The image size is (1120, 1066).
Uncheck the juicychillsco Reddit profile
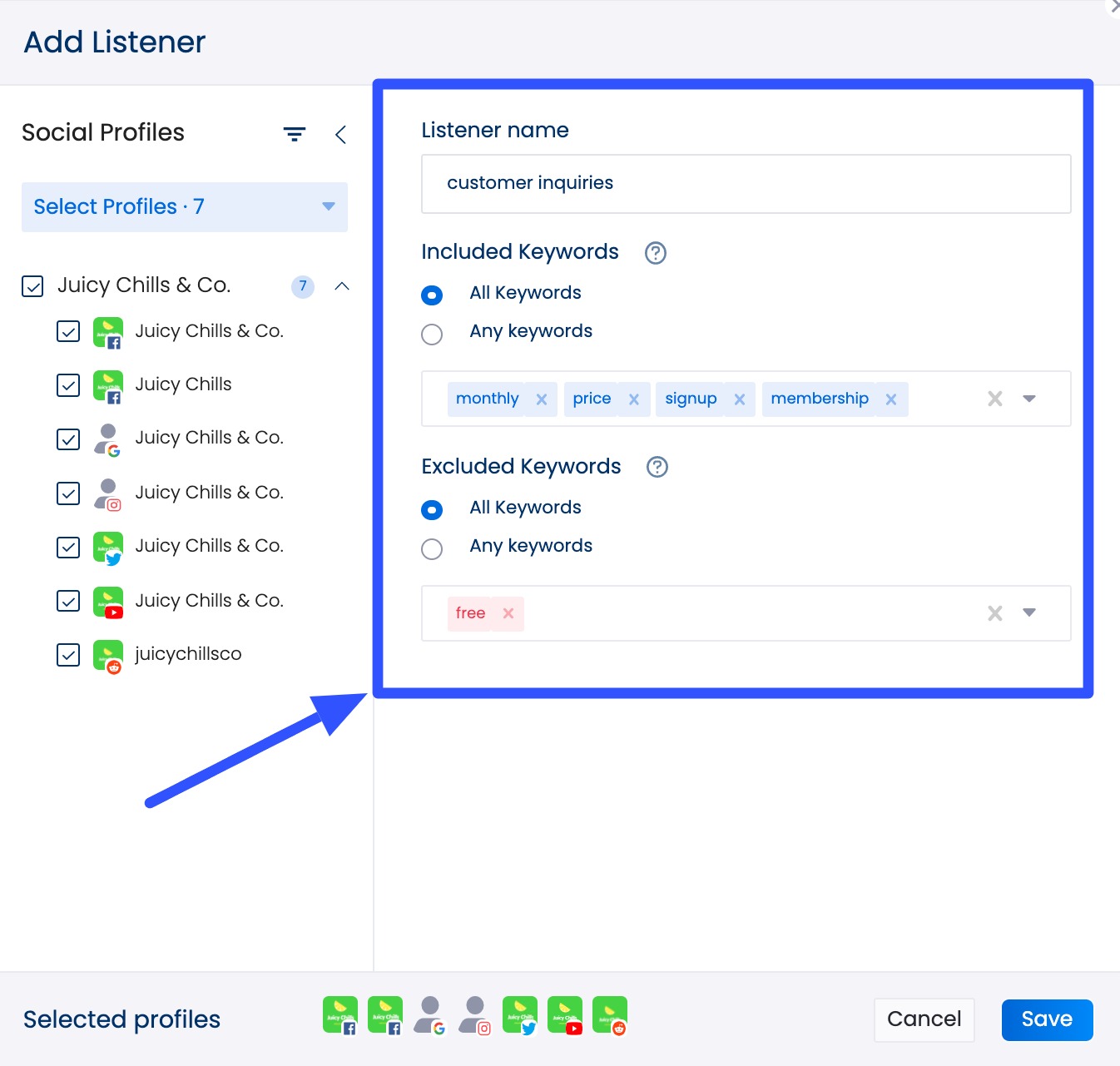click(x=68, y=655)
